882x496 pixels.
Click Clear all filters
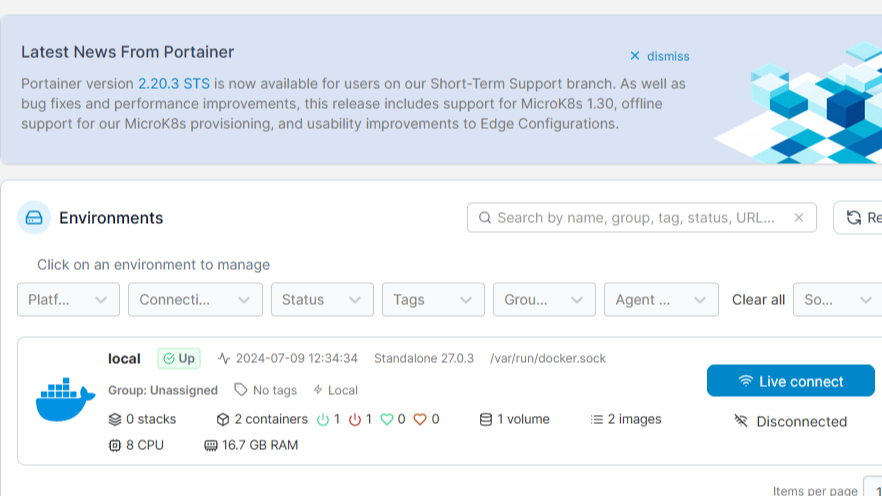(758, 300)
